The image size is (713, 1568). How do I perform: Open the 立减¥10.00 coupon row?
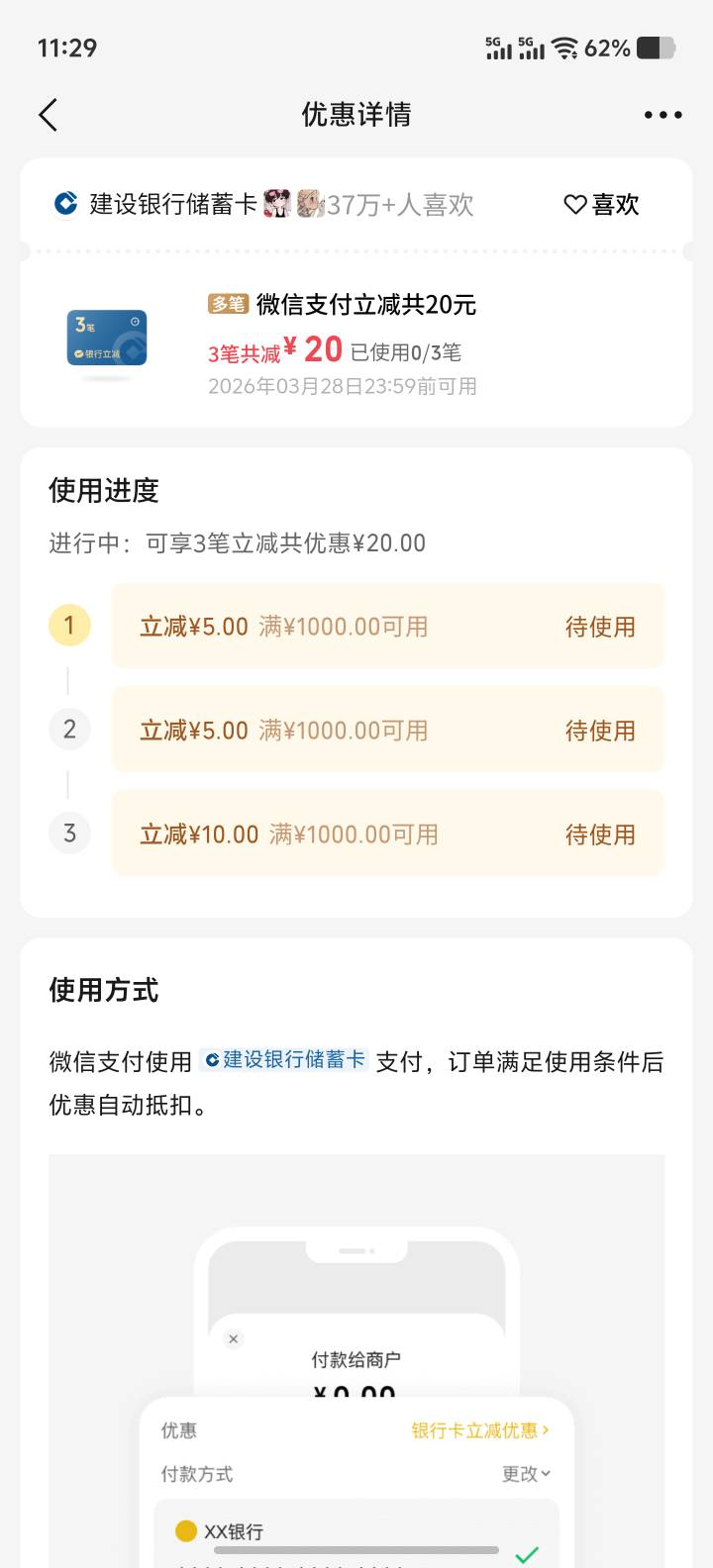(387, 833)
